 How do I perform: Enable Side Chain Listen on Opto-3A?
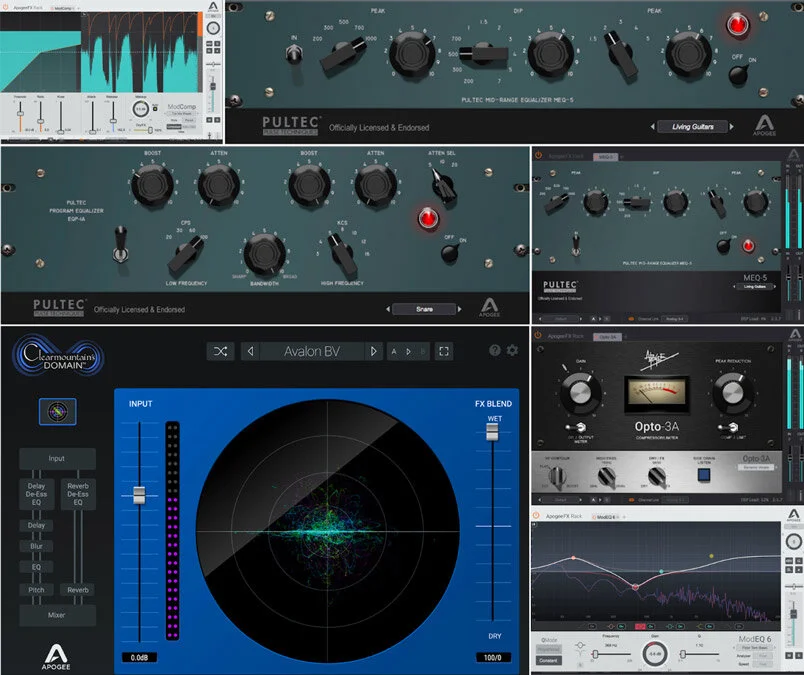click(705, 474)
